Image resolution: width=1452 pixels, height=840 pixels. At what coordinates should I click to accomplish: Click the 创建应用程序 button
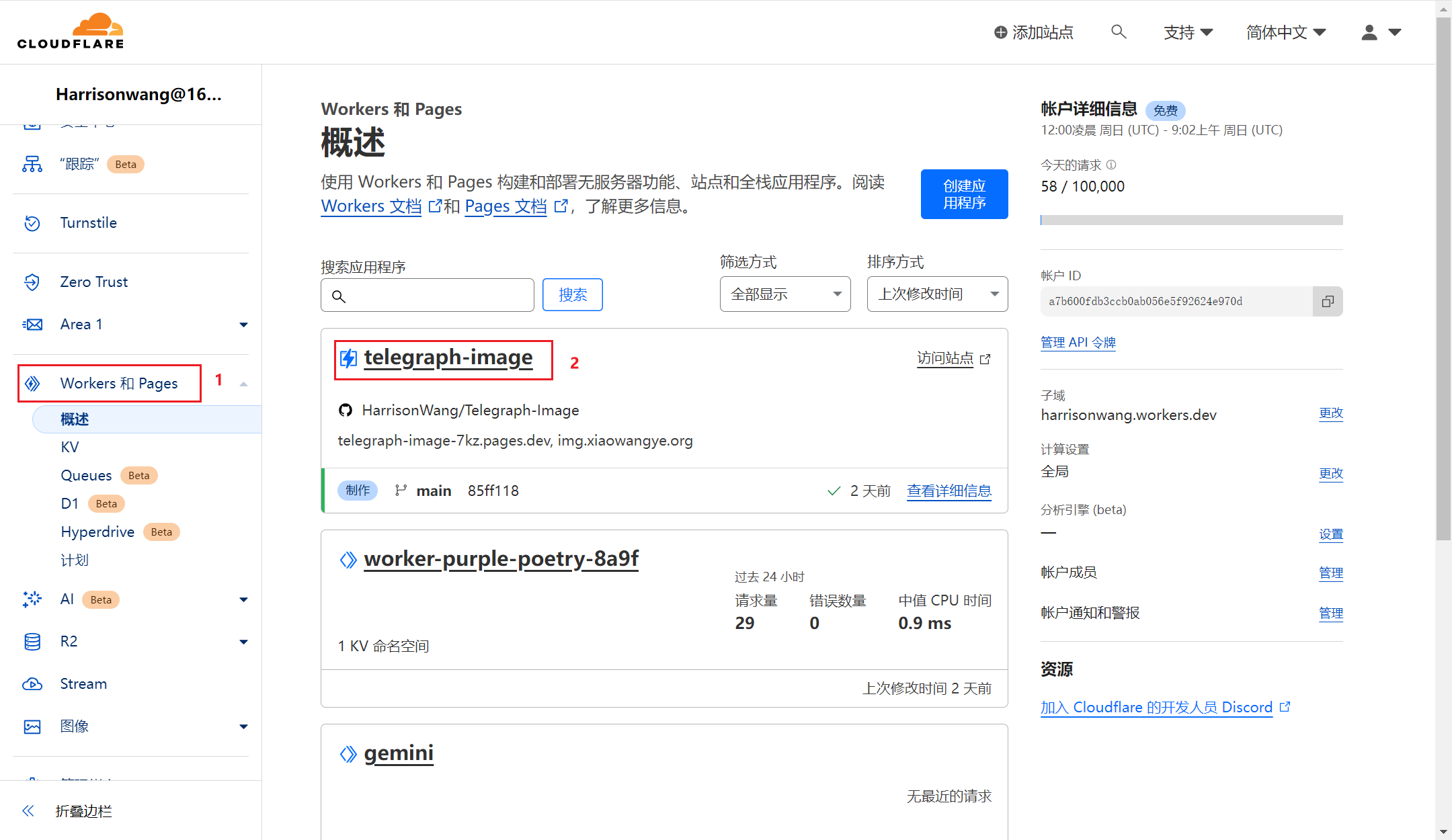[964, 194]
